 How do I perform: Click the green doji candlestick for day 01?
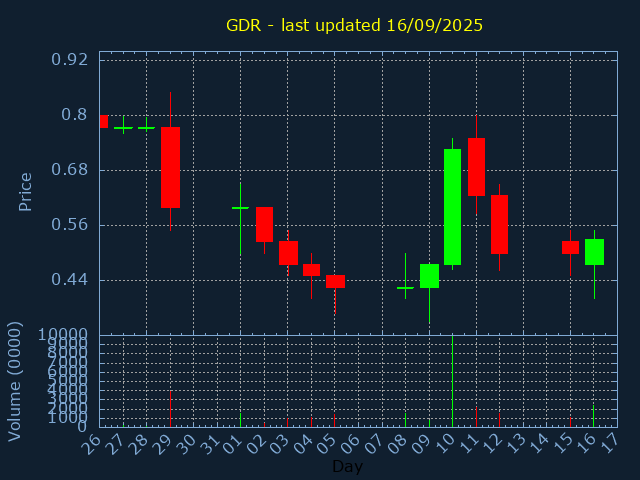[240, 208]
